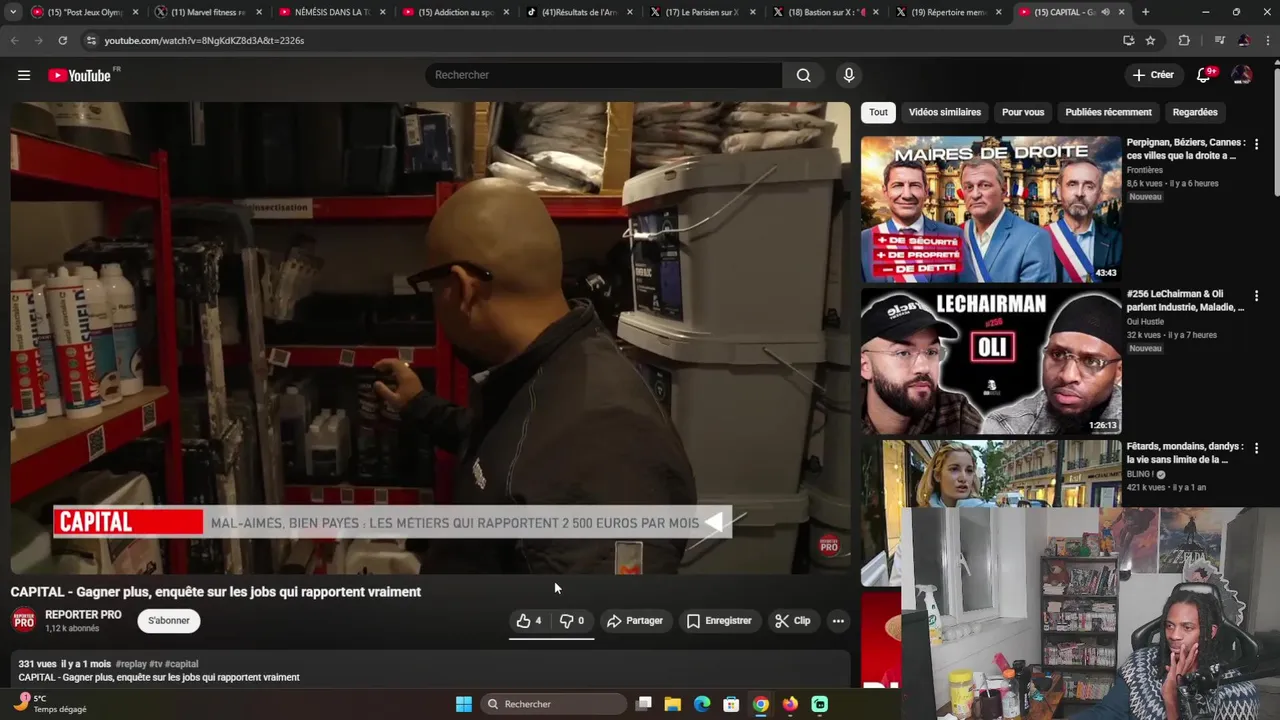Click the Créer button
The image size is (1280, 720).
(1153, 75)
